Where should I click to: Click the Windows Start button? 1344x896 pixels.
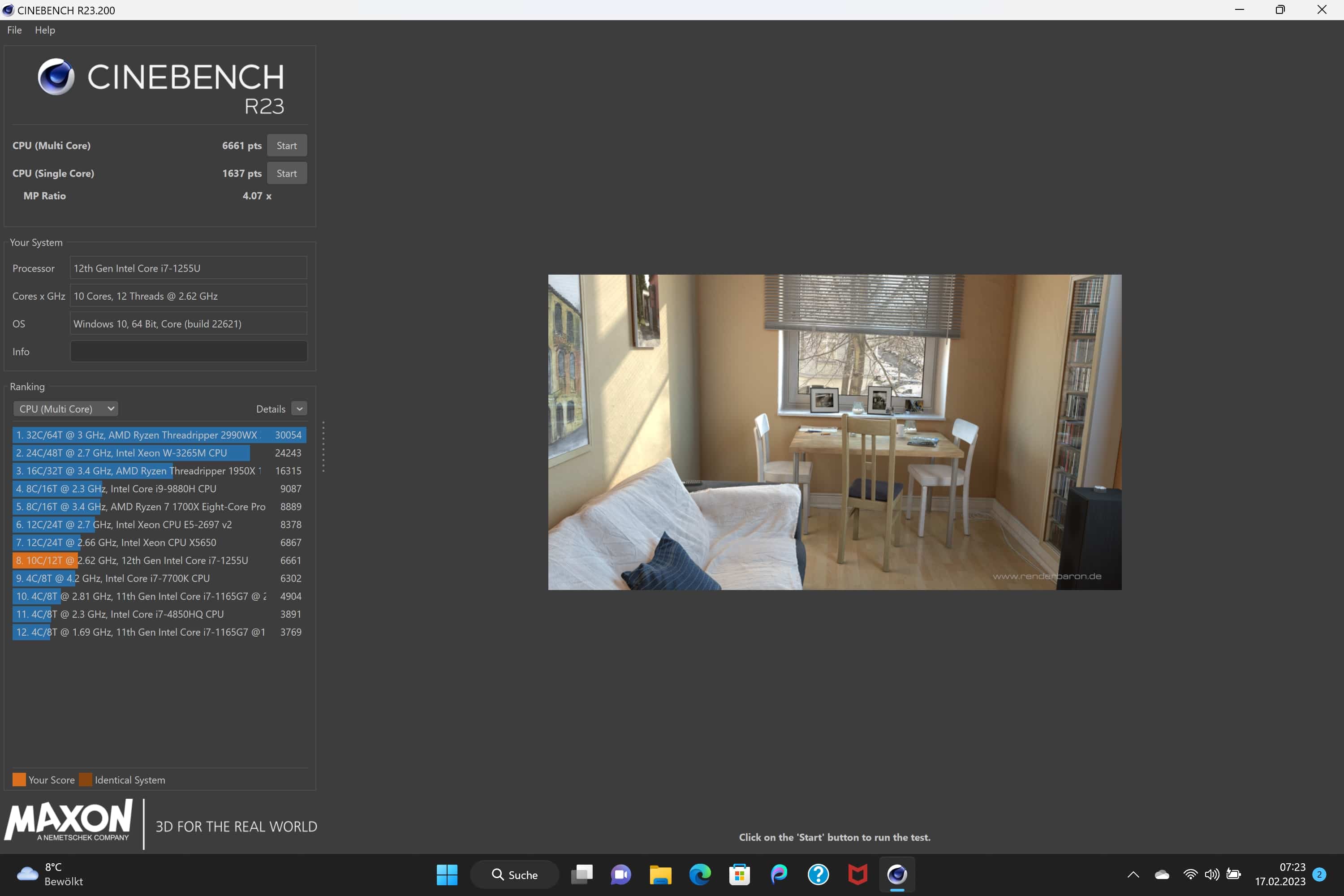pyautogui.click(x=447, y=874)
